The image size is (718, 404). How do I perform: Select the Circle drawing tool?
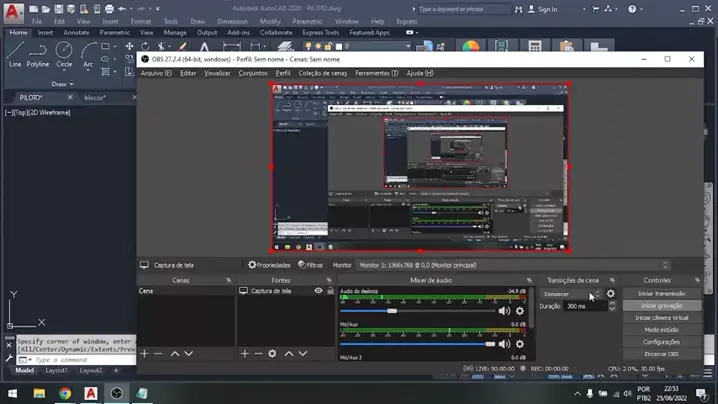point(64,53)
